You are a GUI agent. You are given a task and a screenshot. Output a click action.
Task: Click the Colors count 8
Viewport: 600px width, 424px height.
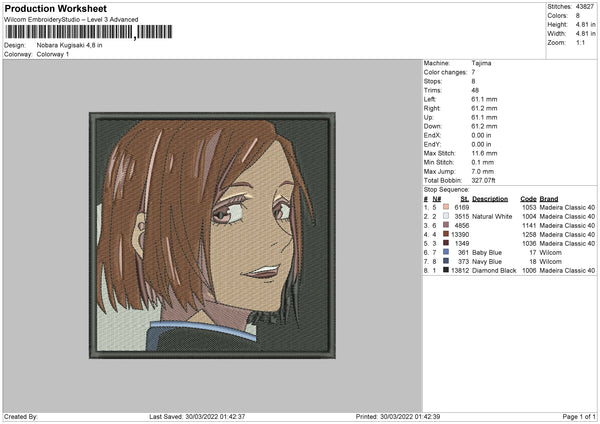click(578, 16)
